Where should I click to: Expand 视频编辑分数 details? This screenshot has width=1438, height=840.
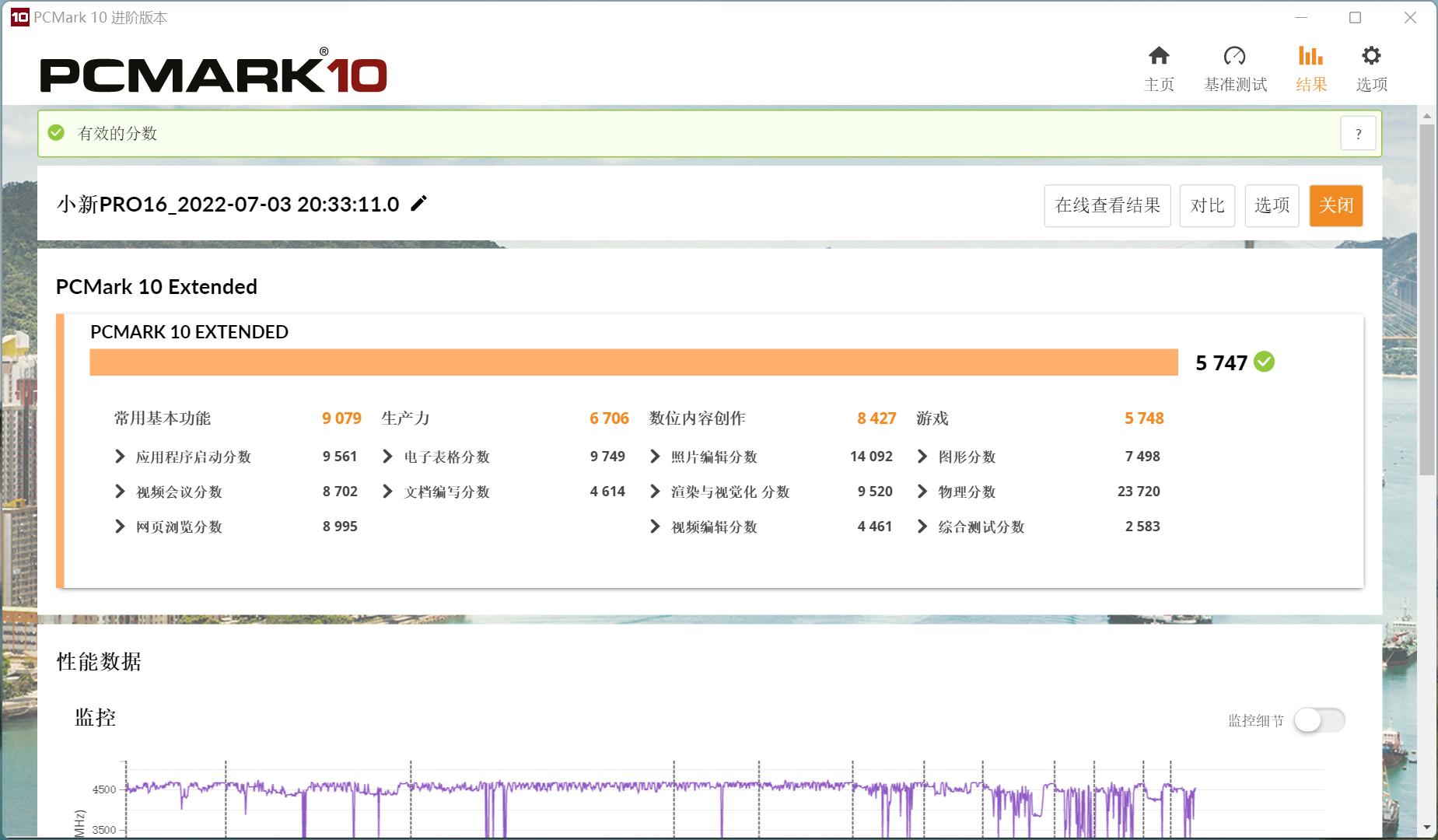(655, 527)
